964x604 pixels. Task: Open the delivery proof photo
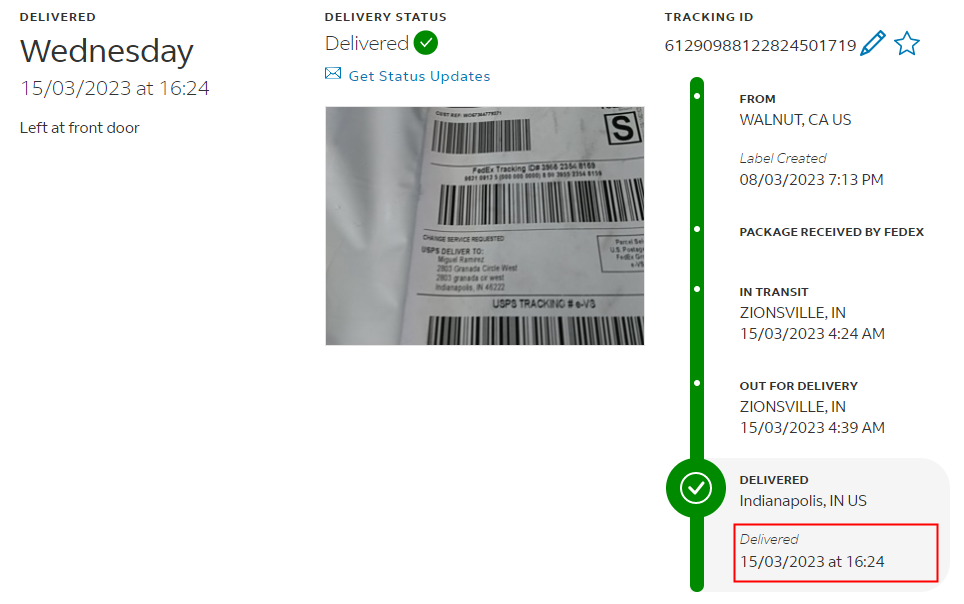pos(485,226)
